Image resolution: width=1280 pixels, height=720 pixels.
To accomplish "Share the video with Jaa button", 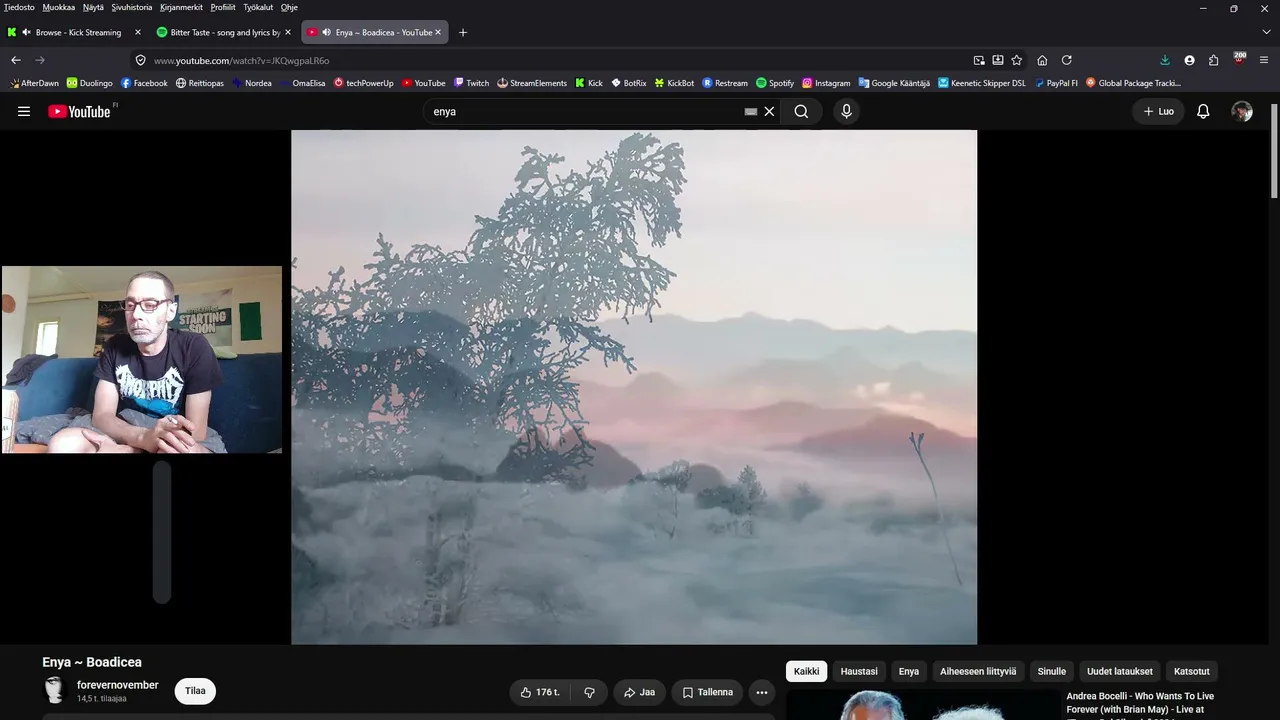I will pos(639,692).
